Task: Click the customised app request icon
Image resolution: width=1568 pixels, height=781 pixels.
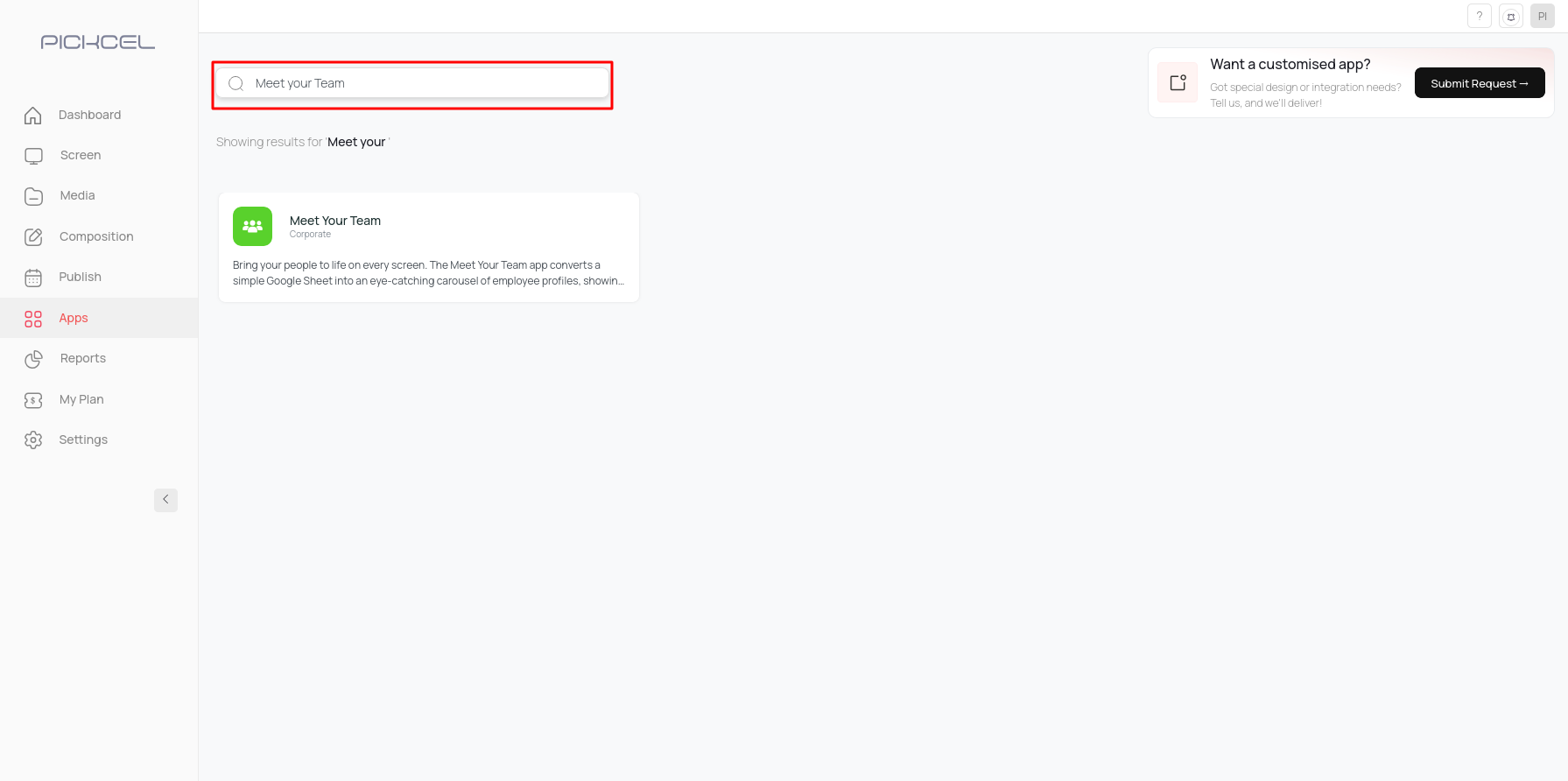Action: click(1178, 82)
